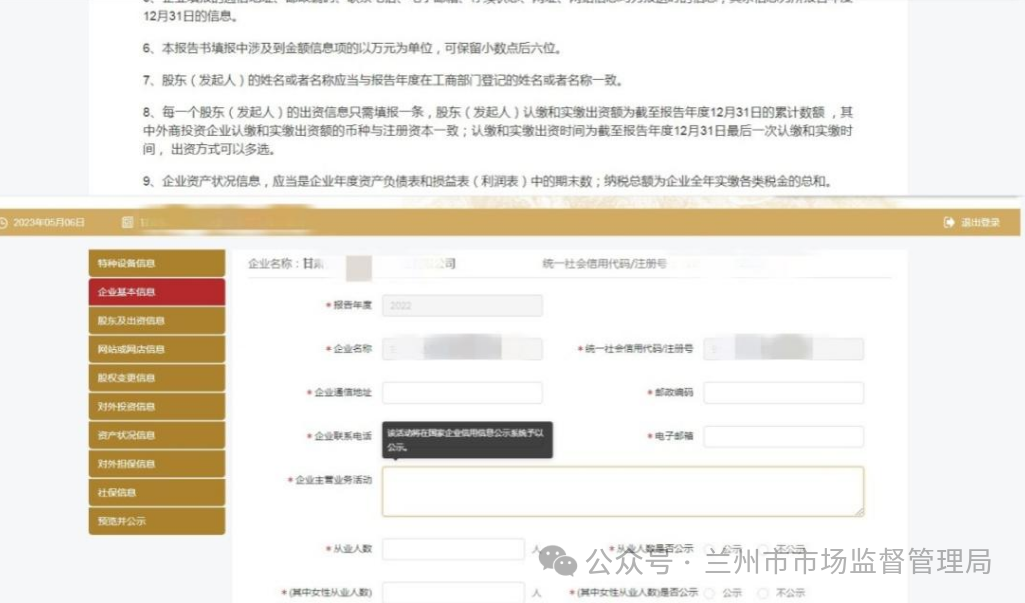Screen dimensions: 1025x603
Task: Select the 对外投资信息 sidebar item
Action: click(156, 407)
